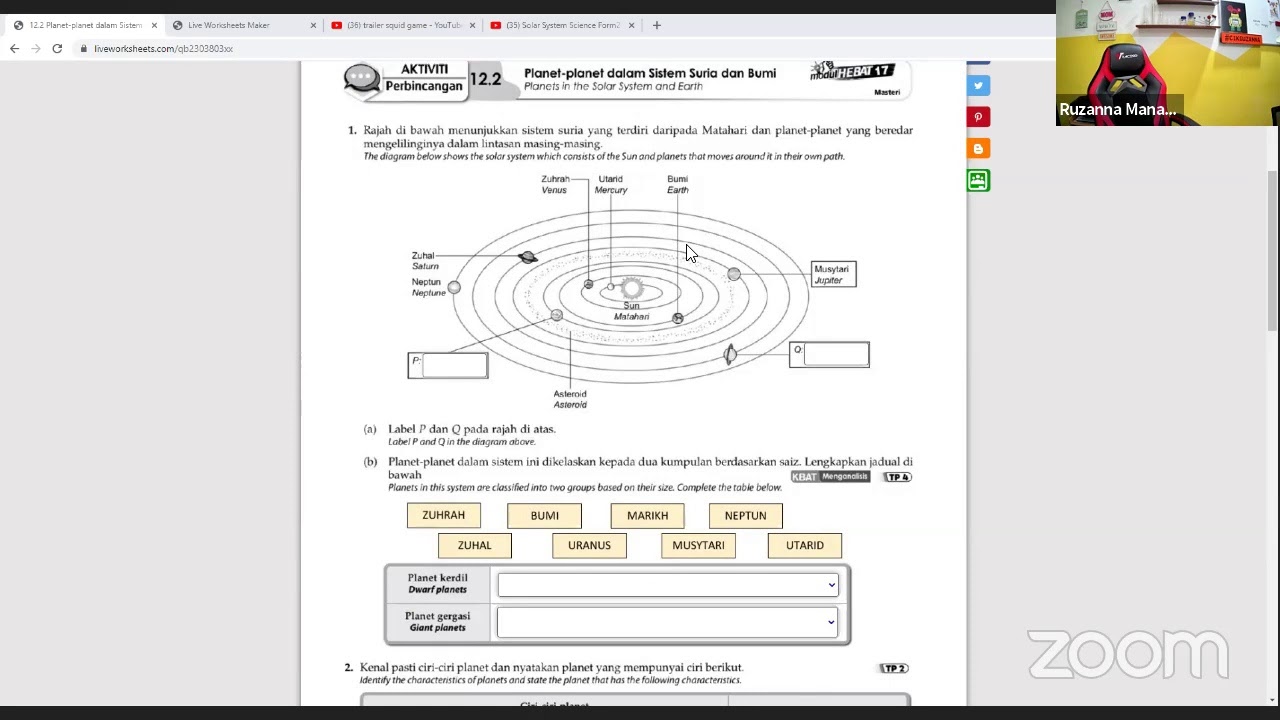The width and height of the screenshot is (1280, 720).
Task: Click the Q label answer box
Action: 836,354
